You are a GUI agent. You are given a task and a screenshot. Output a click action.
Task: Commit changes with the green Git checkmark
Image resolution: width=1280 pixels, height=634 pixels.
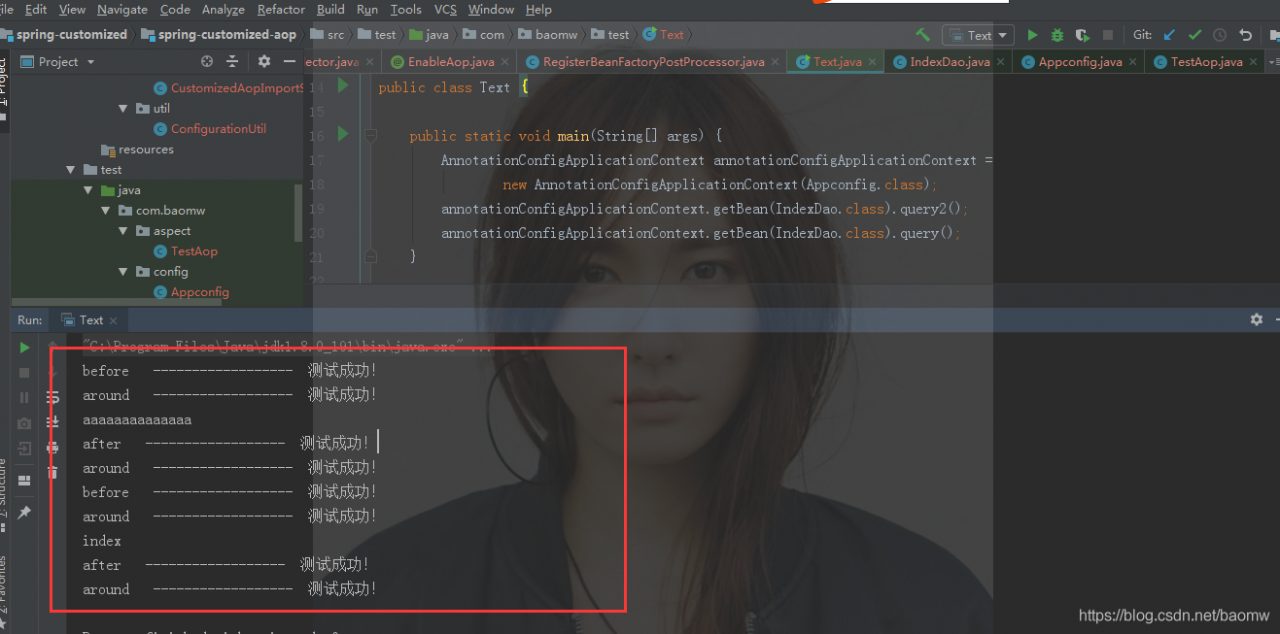[x=1195, y=35]
